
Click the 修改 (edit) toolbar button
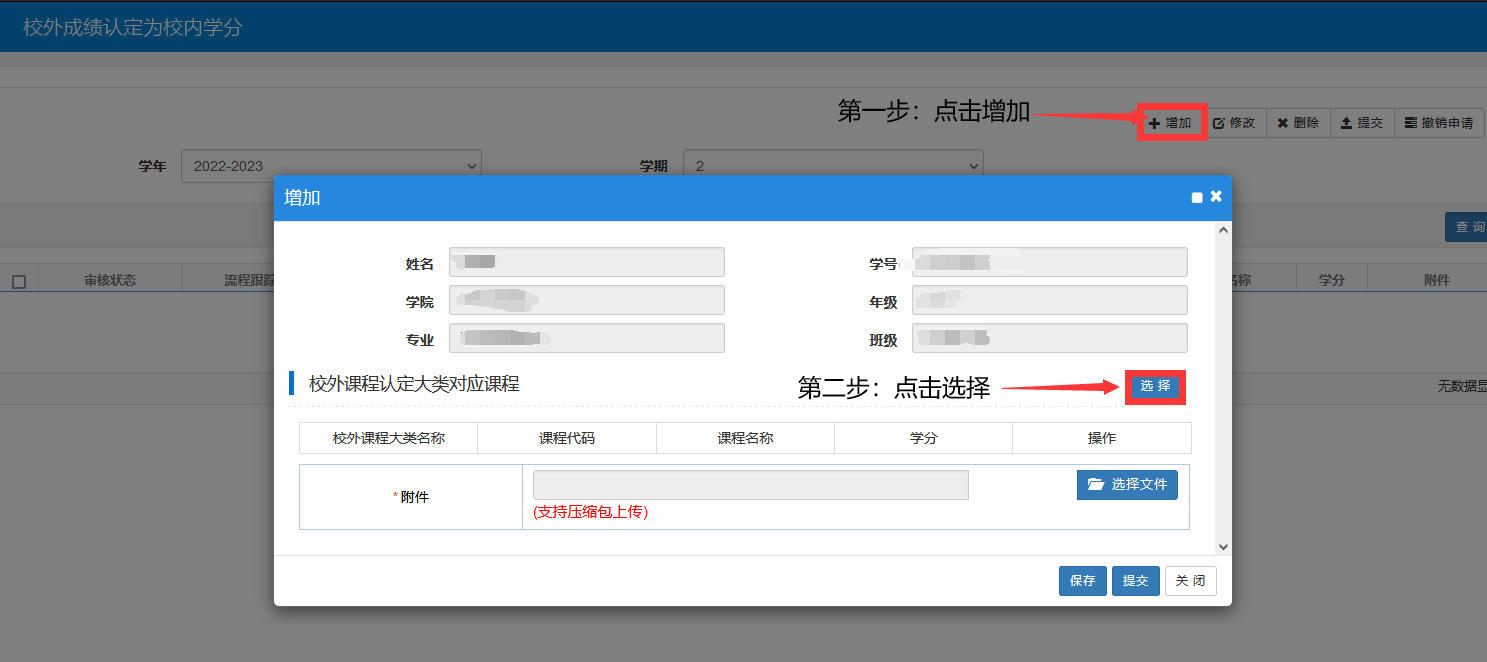tap(1234, 123)
